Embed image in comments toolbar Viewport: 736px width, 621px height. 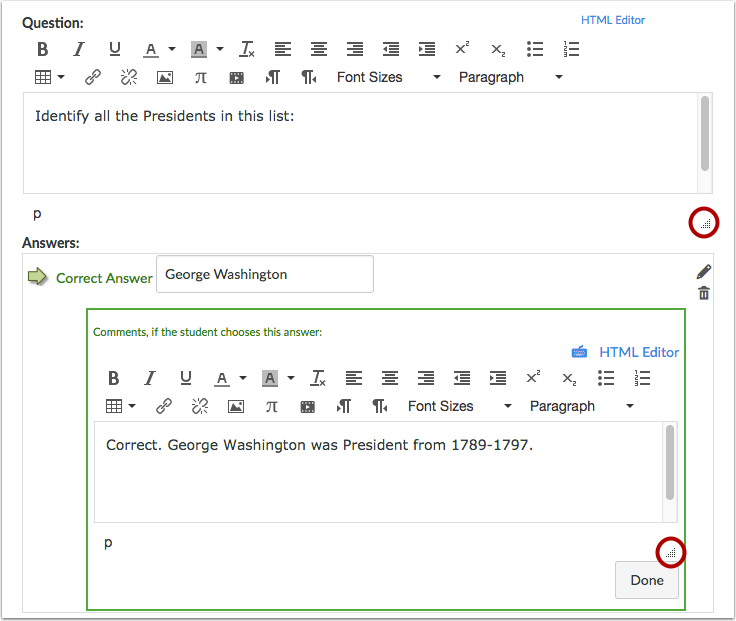tap(236, 406)
